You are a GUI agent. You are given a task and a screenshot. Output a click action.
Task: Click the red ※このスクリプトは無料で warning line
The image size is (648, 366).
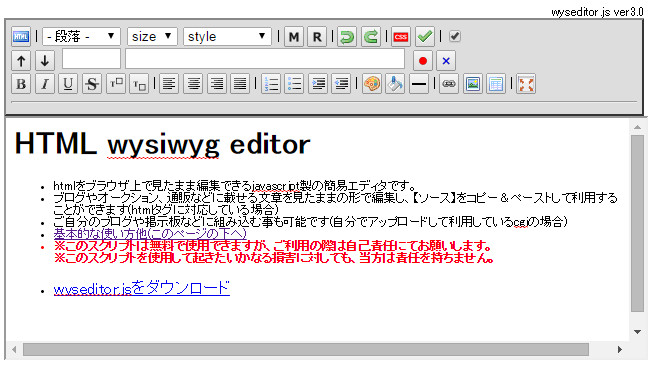(272, 246)
